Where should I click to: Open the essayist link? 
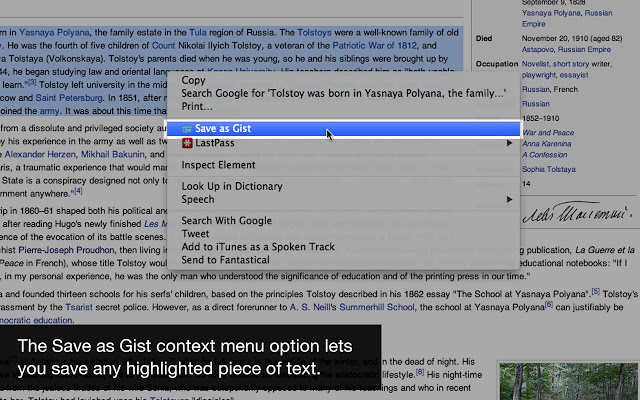tap(574, 75)
